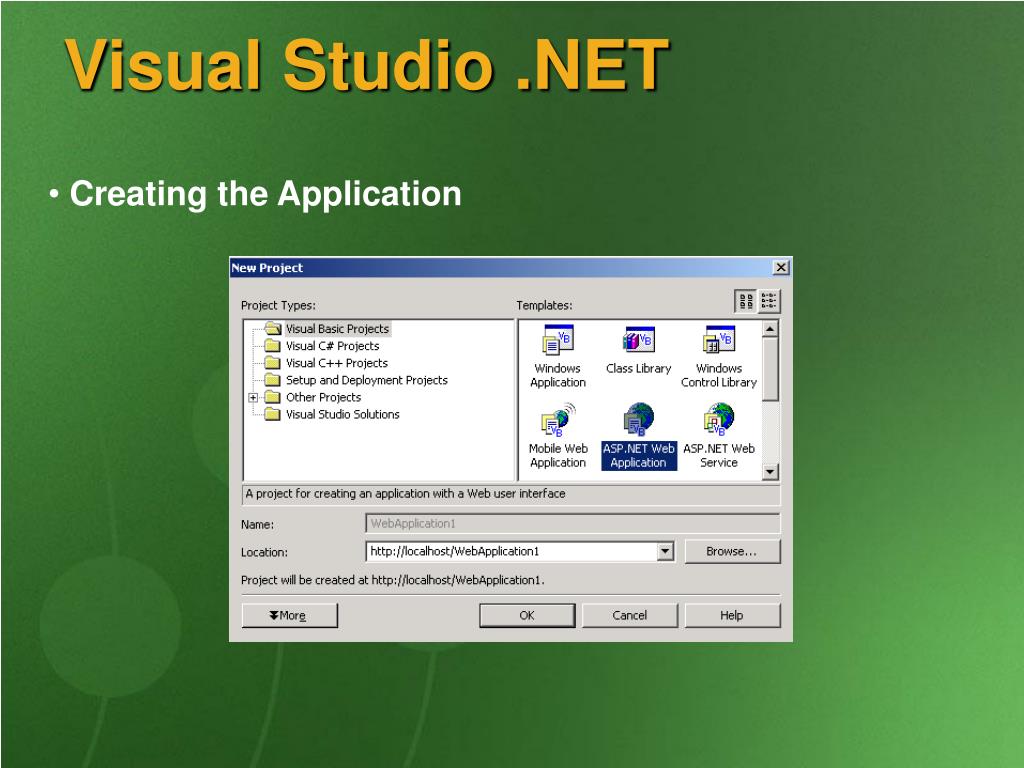Click the "Class Library" label text

click(638, 368)
